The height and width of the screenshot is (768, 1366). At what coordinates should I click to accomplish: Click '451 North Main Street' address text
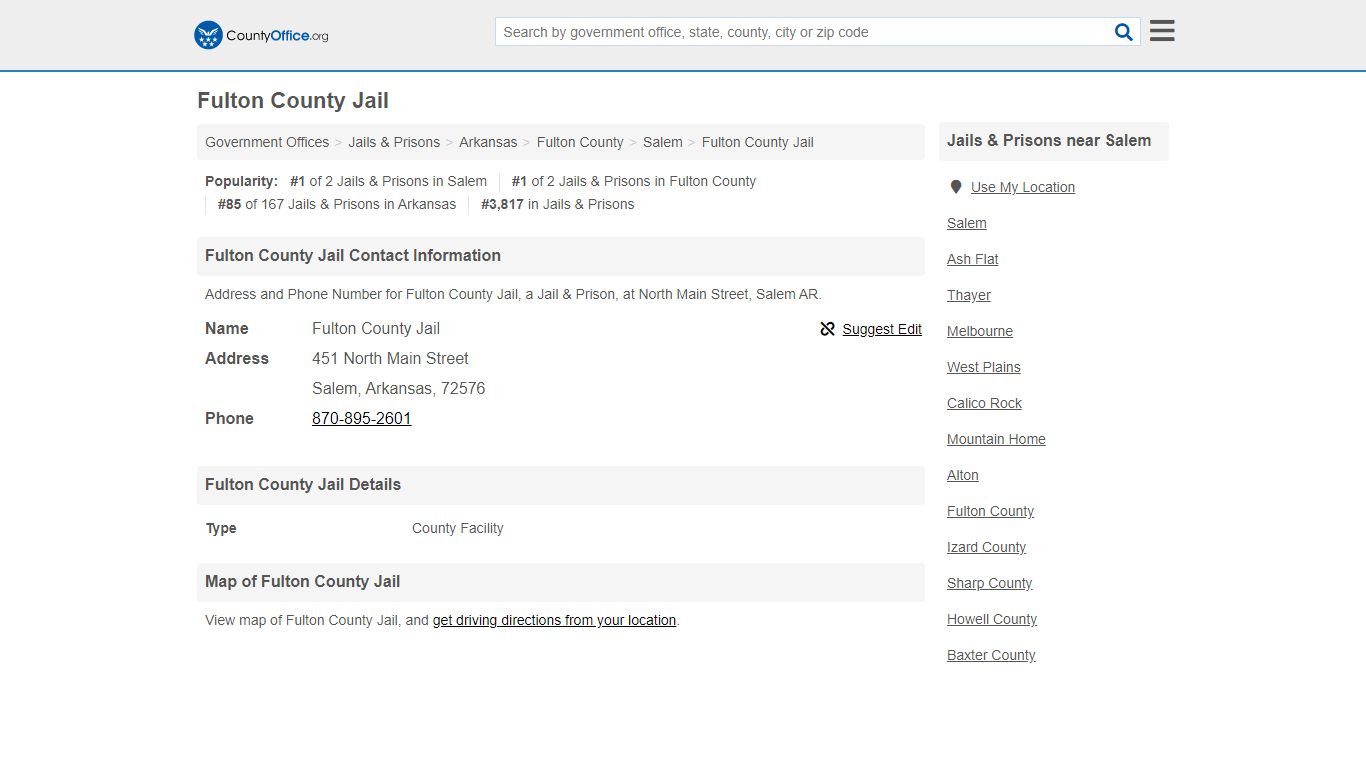pos(390,358)
